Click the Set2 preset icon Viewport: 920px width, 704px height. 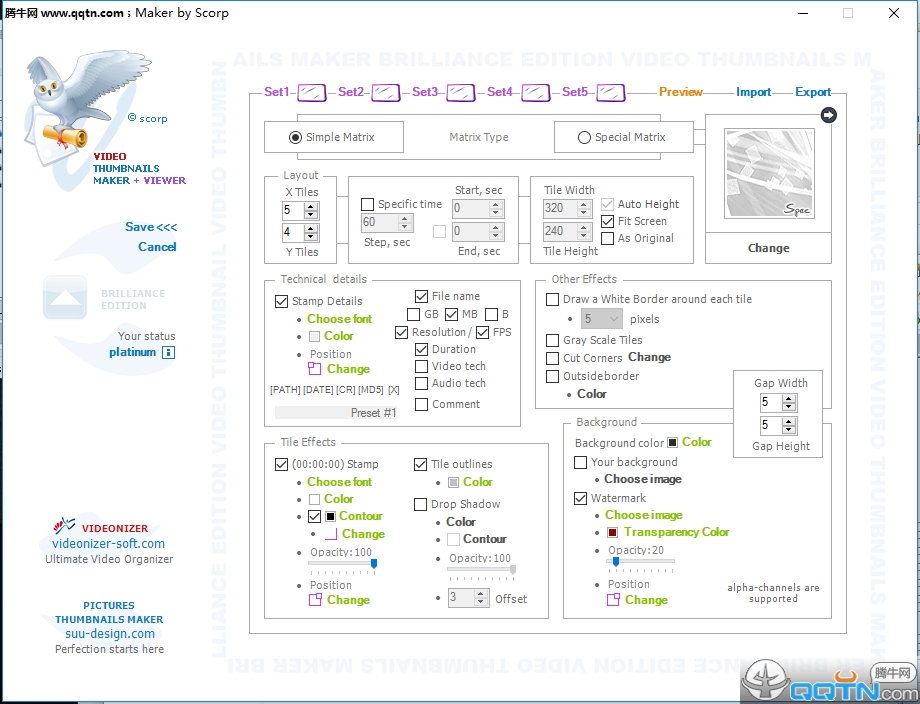[386, 92]
